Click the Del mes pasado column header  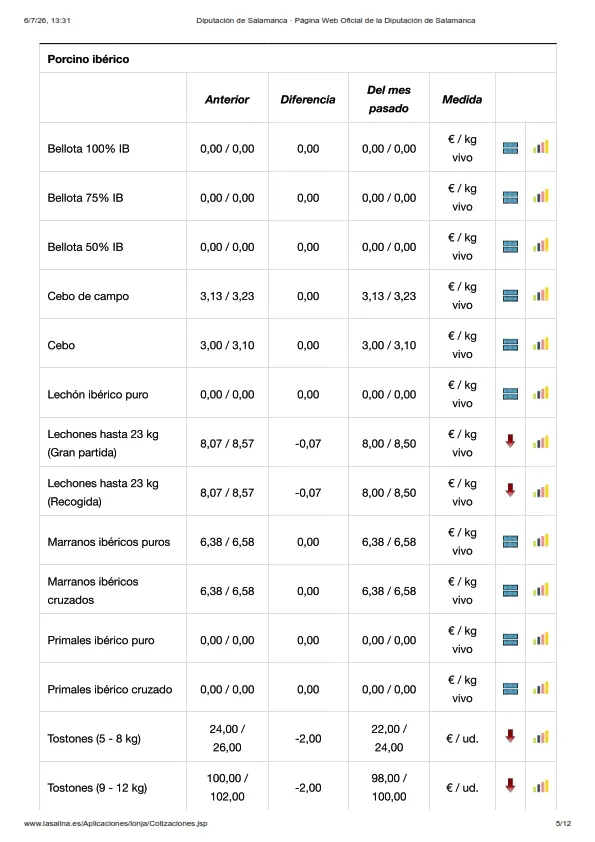[389, 99]
